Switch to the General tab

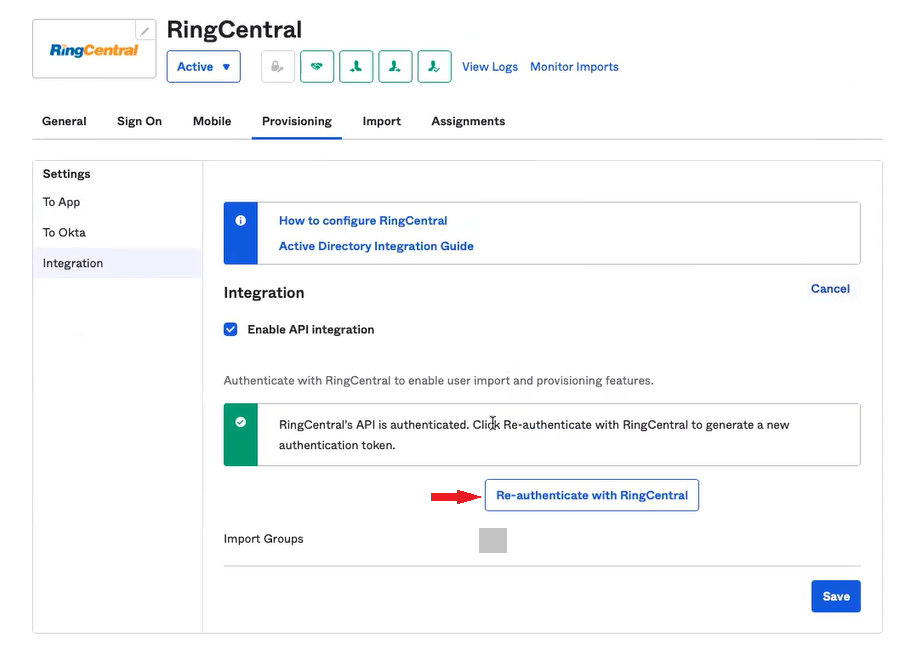(64, 121)
